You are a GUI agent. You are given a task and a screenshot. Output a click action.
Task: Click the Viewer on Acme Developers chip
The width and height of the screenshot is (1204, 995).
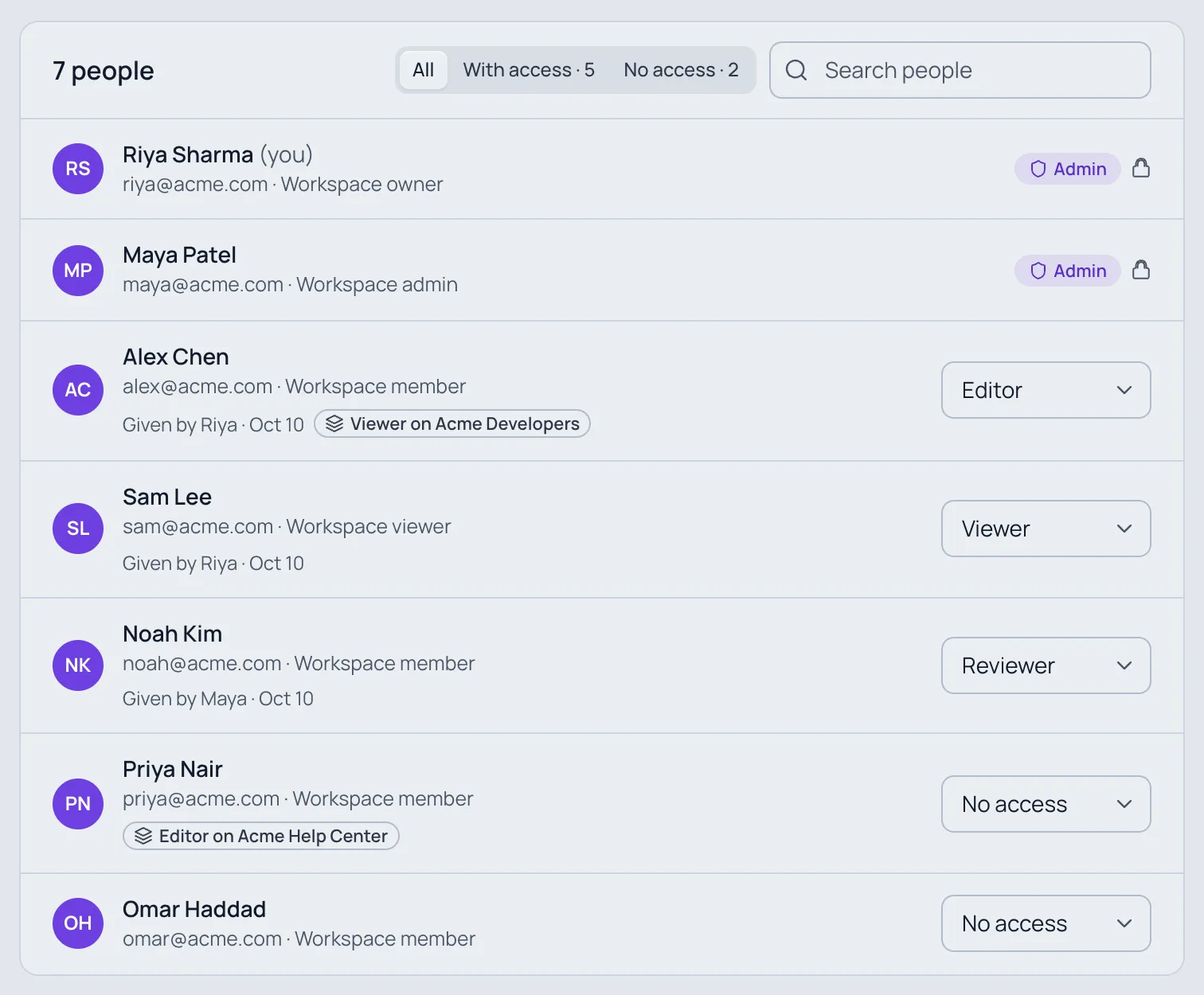tap(452, 423)
